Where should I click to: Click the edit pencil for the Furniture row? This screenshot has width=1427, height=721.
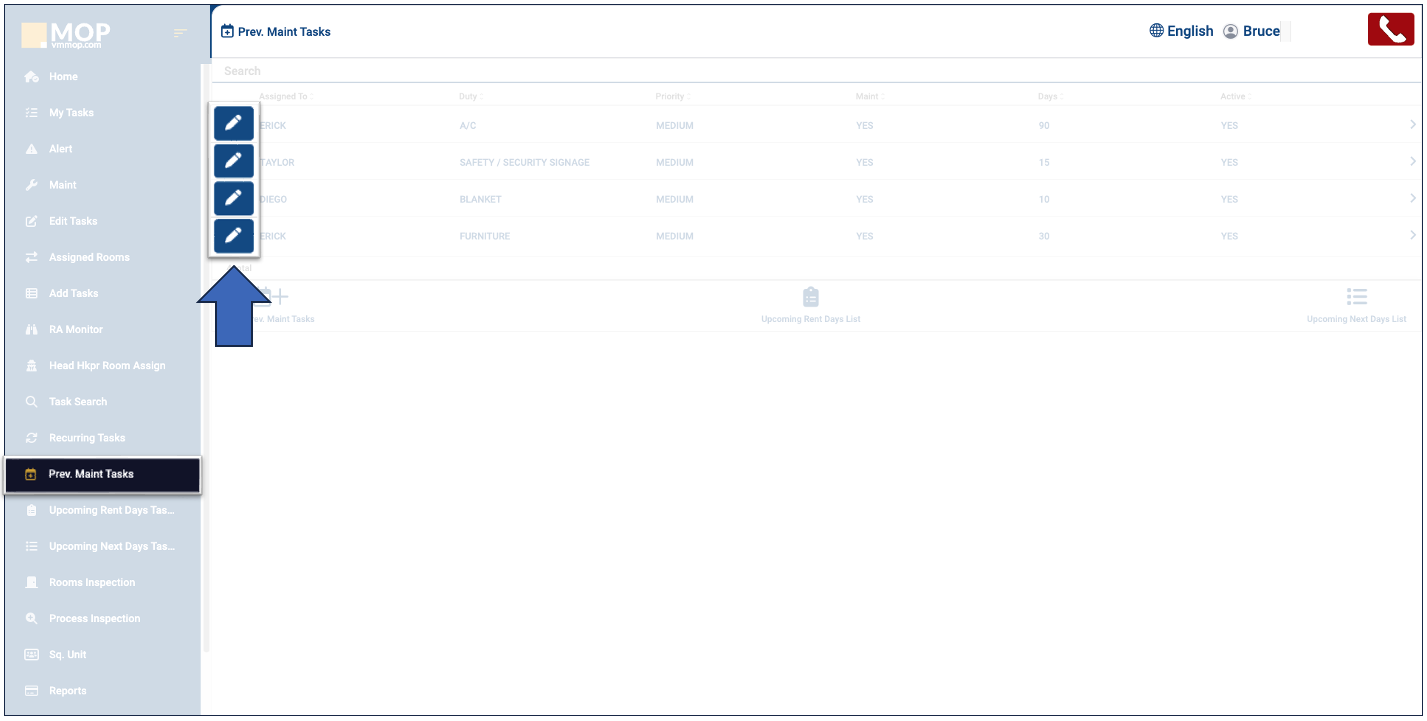point(233,236)
